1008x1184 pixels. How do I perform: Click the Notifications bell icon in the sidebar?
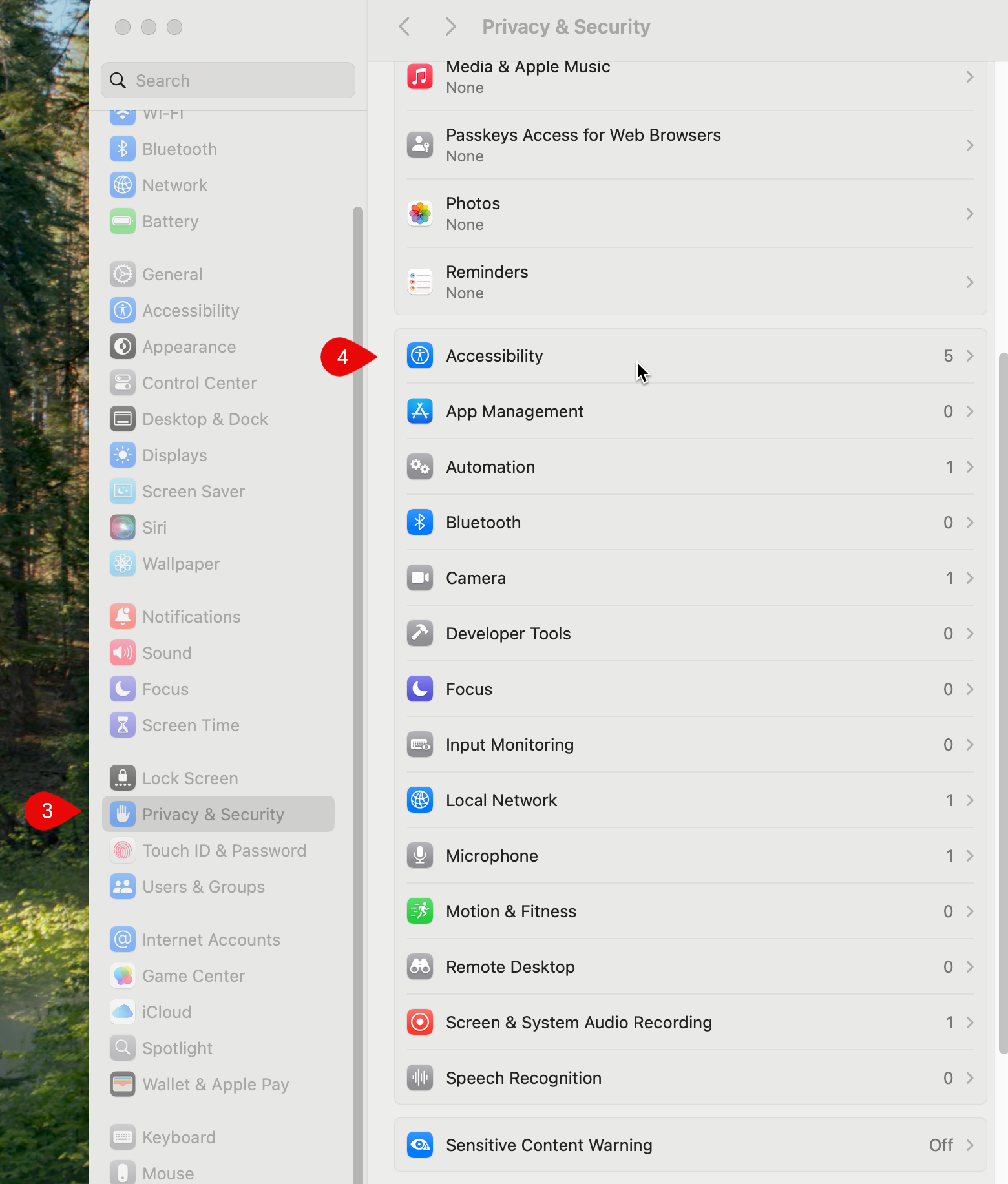pyautogui.click(x=123, y=617)
